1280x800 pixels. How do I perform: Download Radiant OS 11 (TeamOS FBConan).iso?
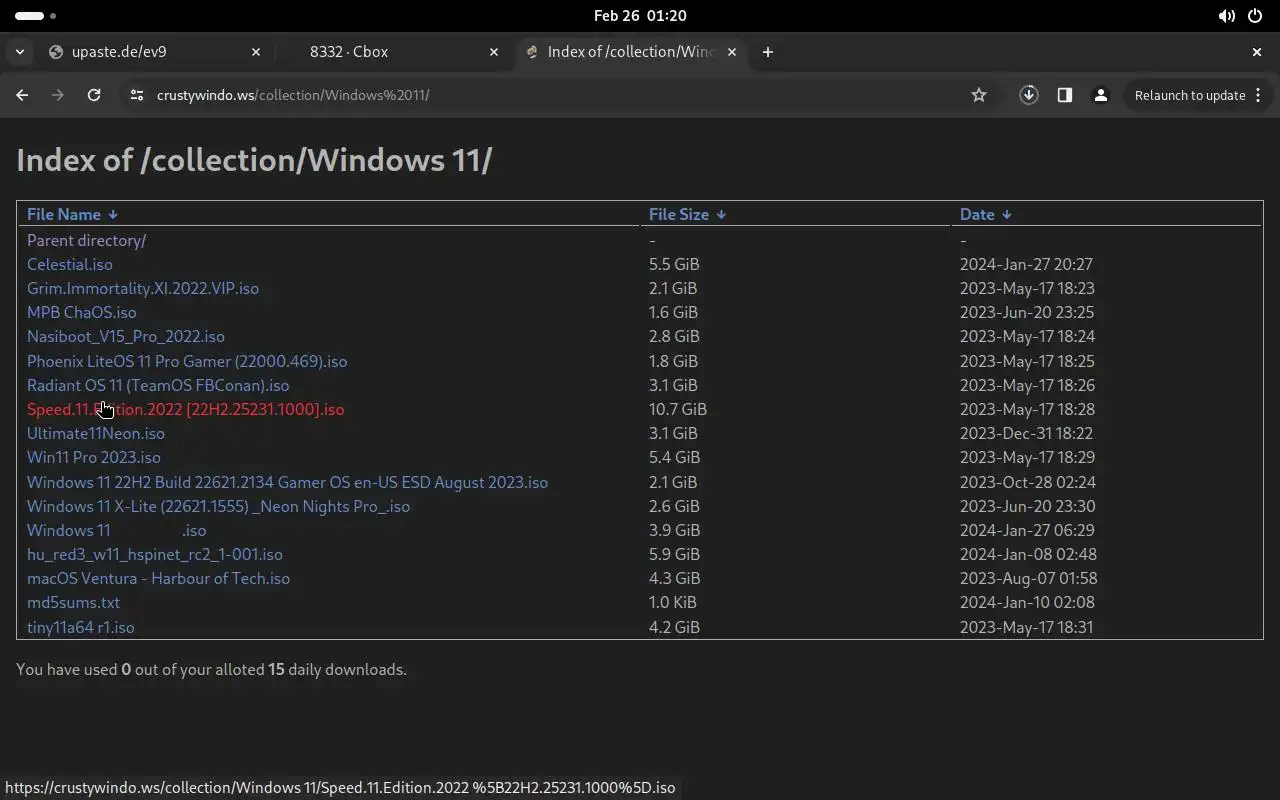[158, 385]
